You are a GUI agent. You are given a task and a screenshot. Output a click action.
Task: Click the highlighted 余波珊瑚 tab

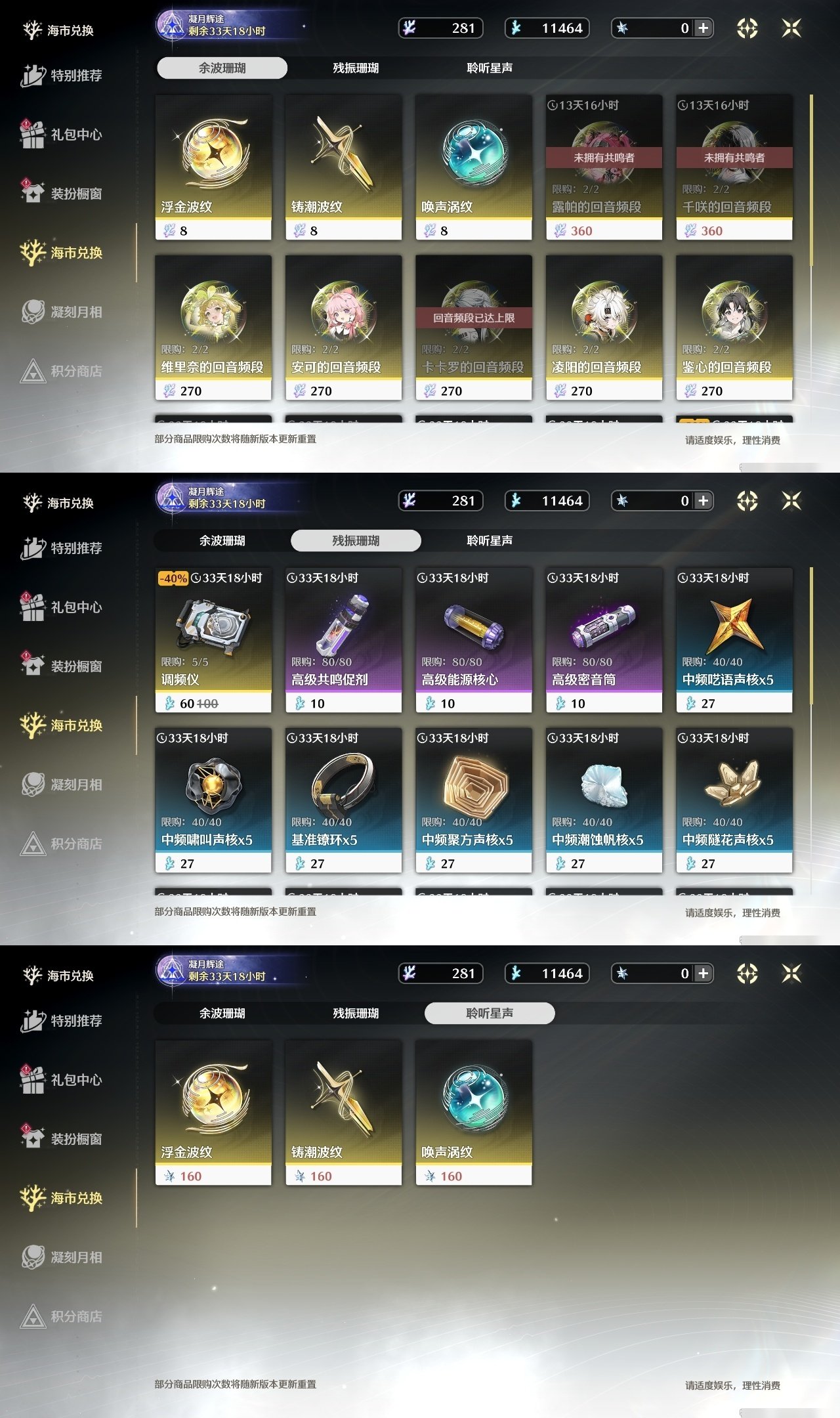pyautogui.click(x=222, y=68)
